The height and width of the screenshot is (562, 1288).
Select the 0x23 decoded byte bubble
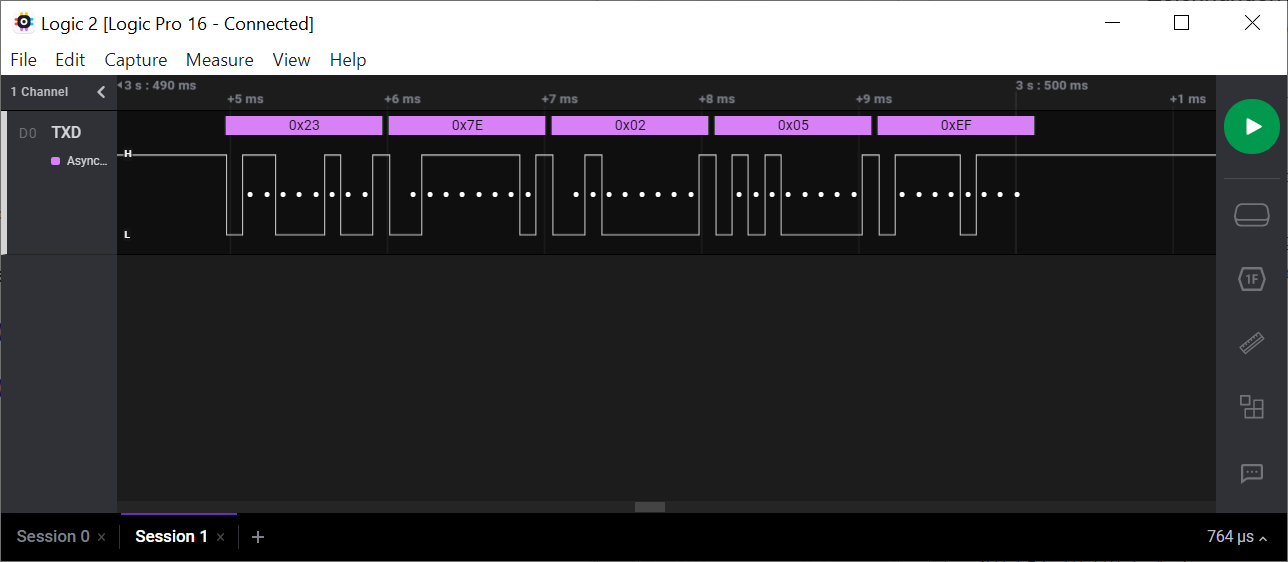[x=304, y=126]
